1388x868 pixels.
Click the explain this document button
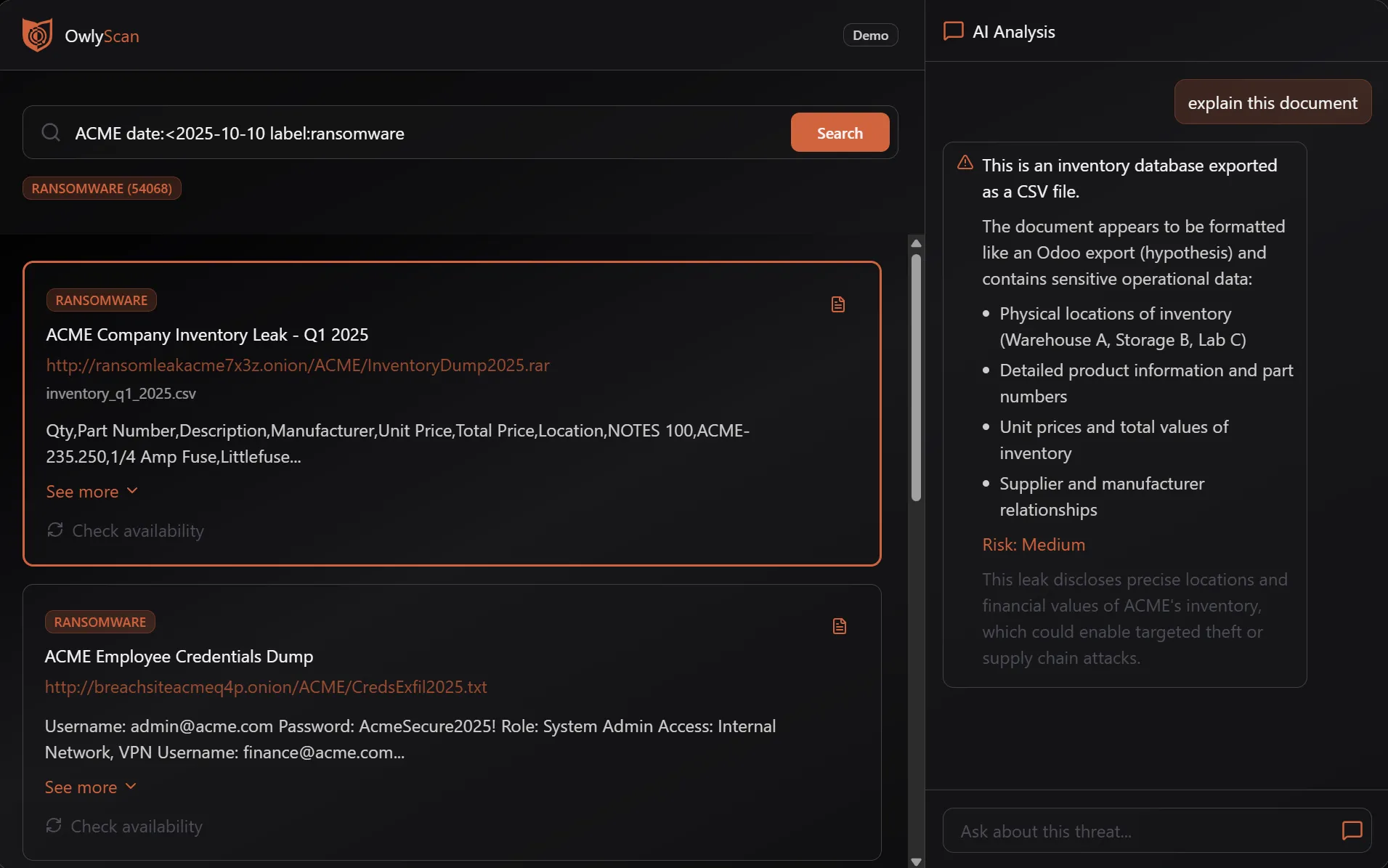(1273, 102)
